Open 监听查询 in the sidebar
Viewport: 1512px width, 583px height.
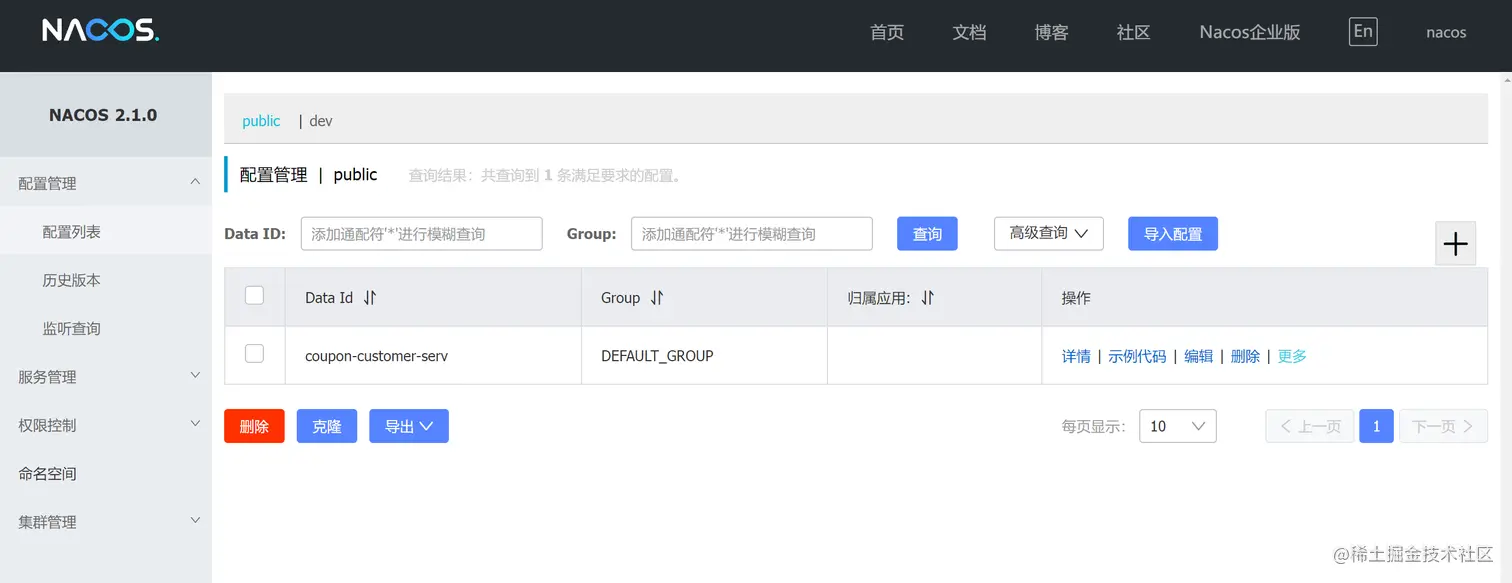106,328
